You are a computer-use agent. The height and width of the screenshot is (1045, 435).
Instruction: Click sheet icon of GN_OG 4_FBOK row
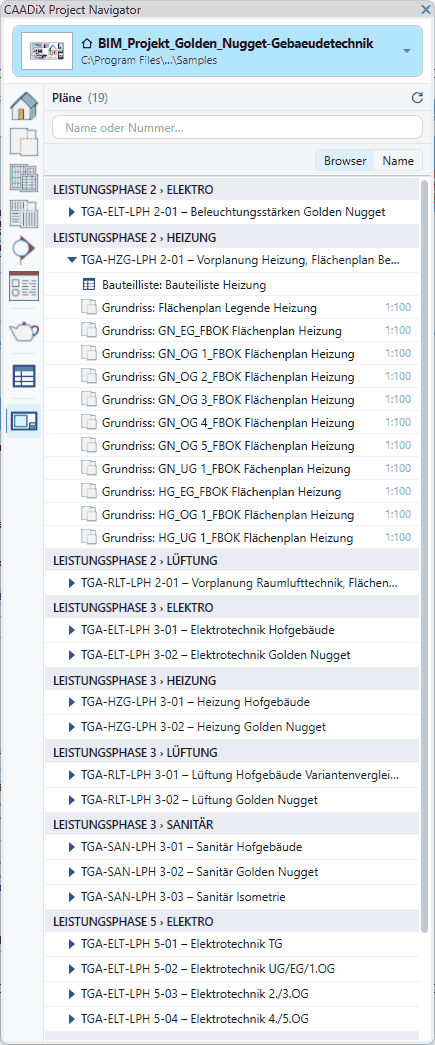(x=89, y=423)
